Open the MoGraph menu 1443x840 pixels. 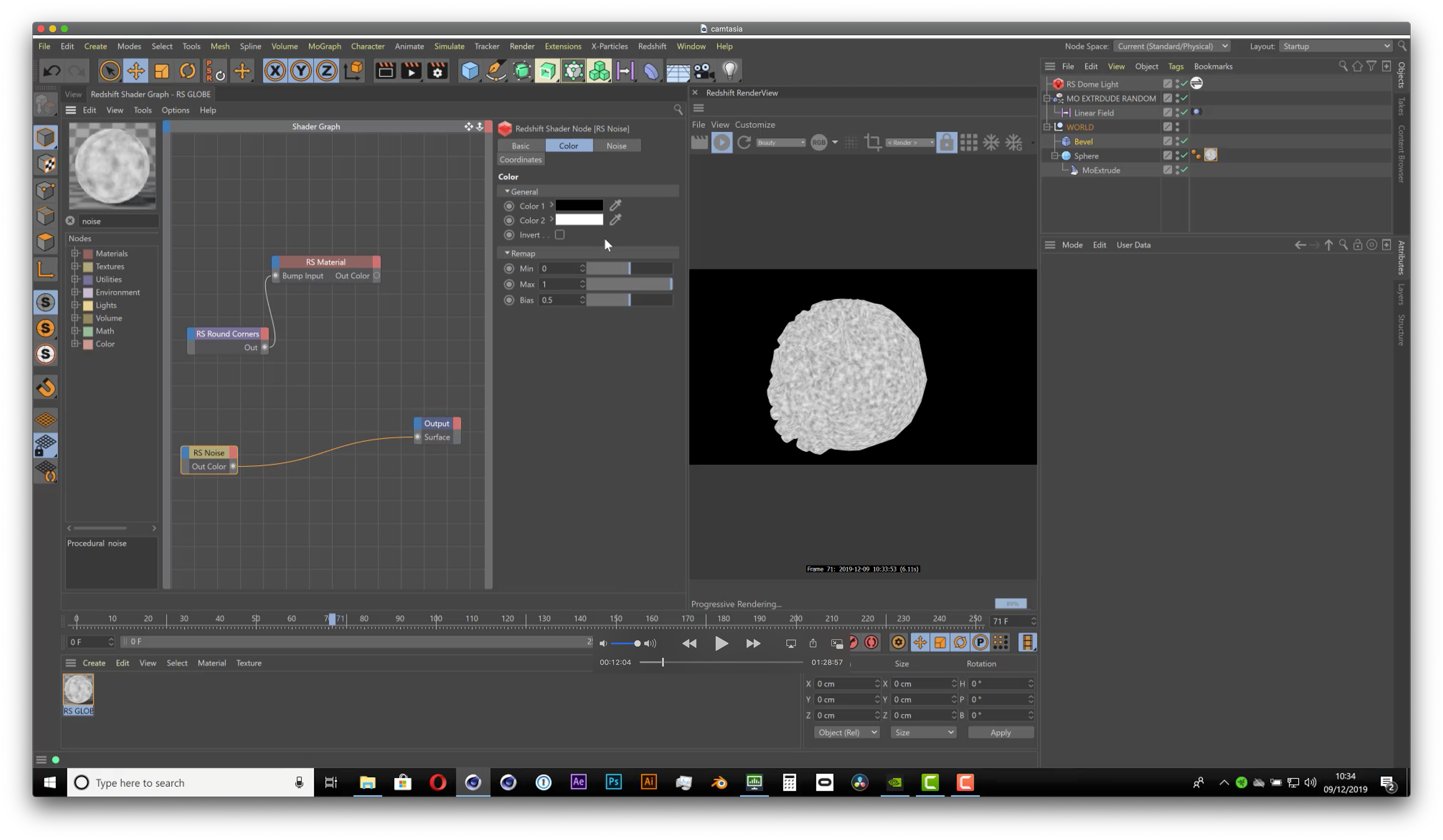coord(324,46)
